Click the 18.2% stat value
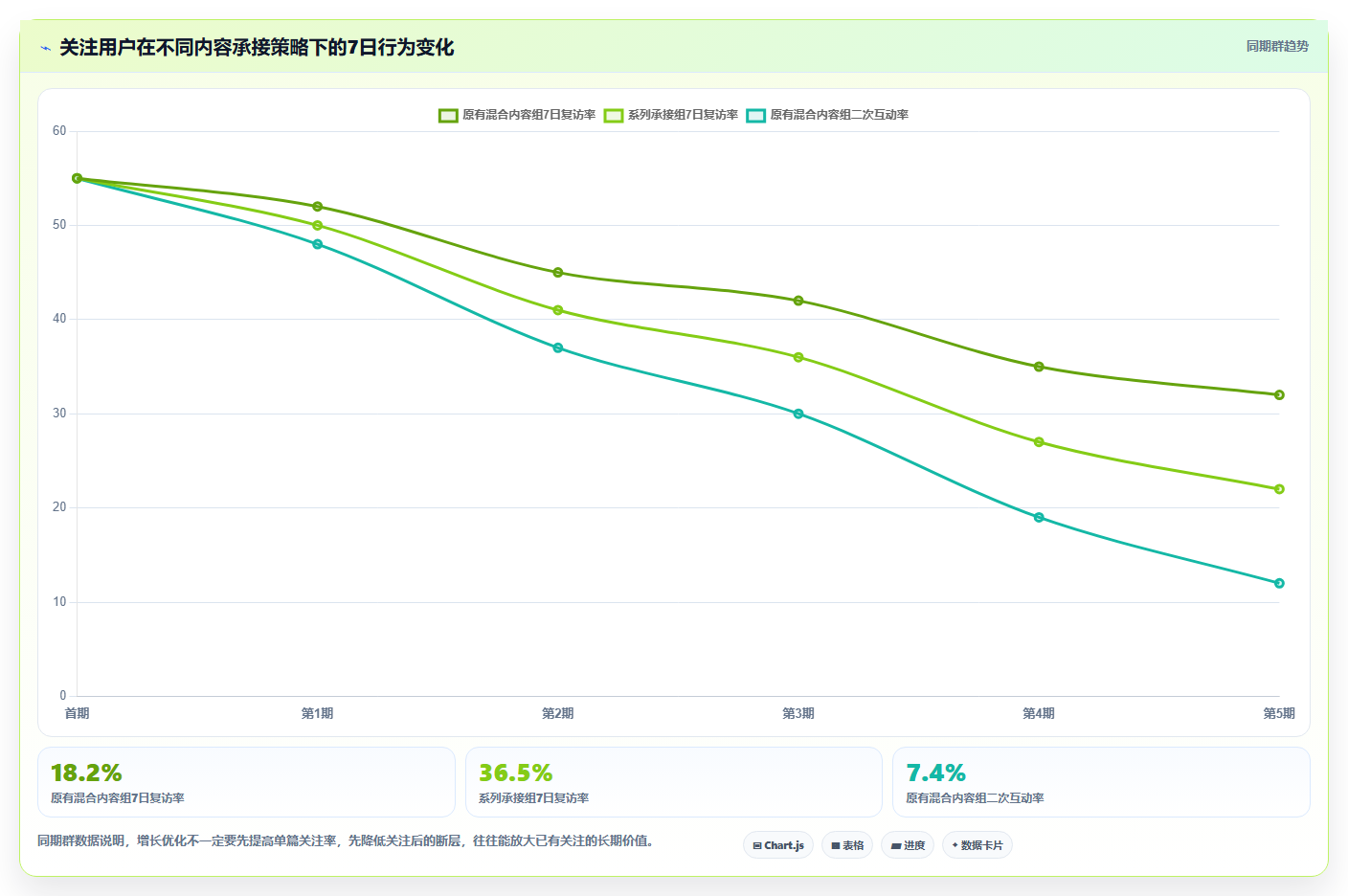Screen dimensions: 1348x896 tap(86, 773)
